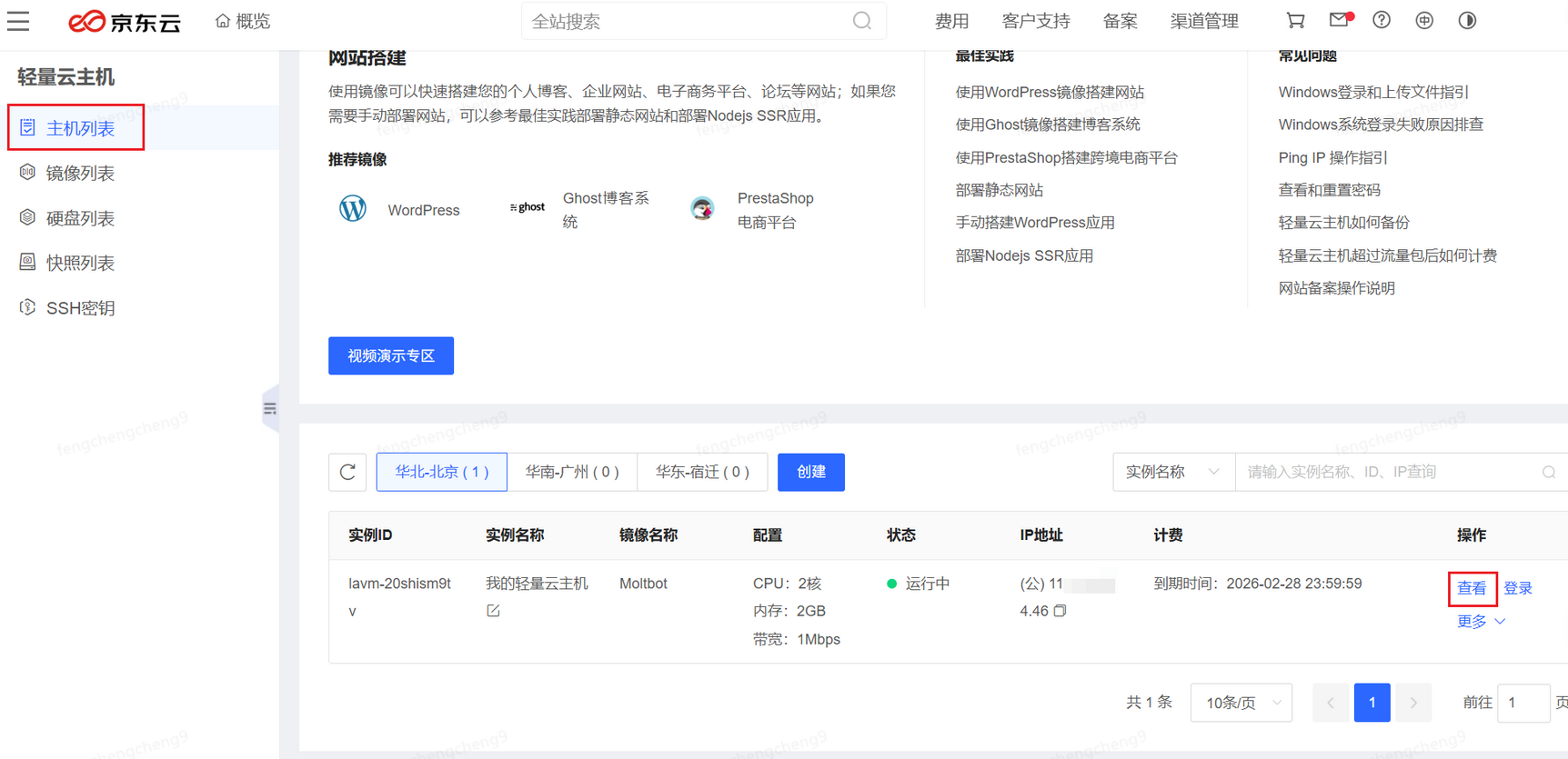Click the 全站搜索 search field
The height and width of the screenshot is (759, 1568).
[x=691, y=21]
